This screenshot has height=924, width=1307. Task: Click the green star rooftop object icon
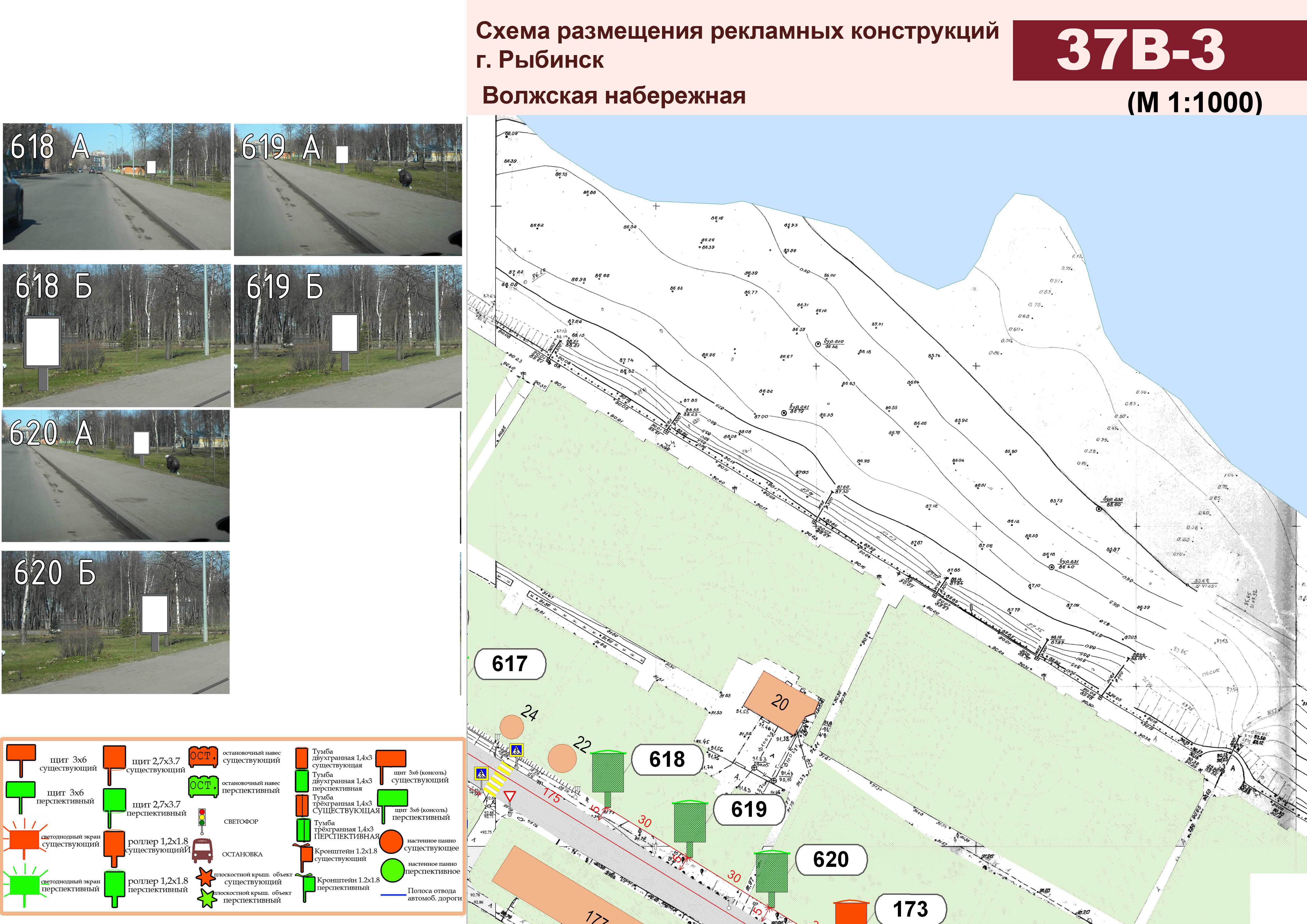coord(207,898)
